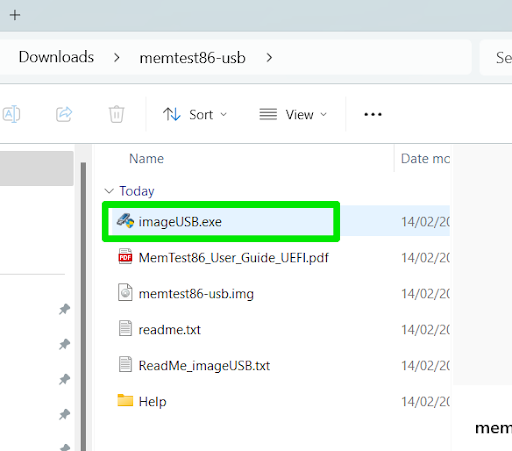Click the text file icon of readme.txt
Viewport: 512px width, 451px height.
click(125, 328)
